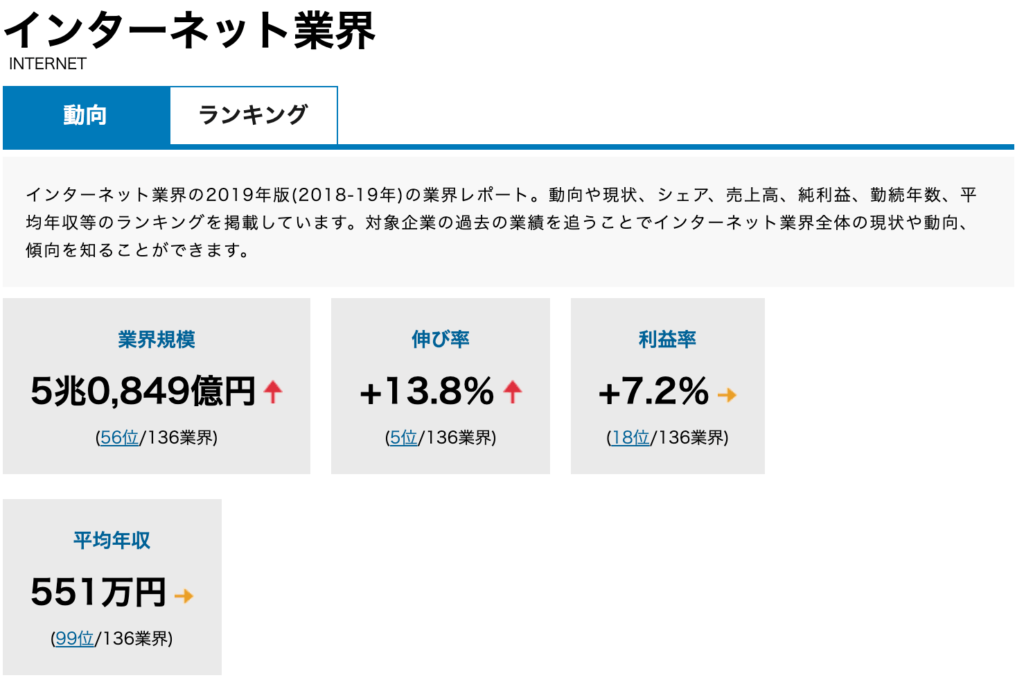
Task: Click the 伸び率 card heading
Action: (439, 340)
